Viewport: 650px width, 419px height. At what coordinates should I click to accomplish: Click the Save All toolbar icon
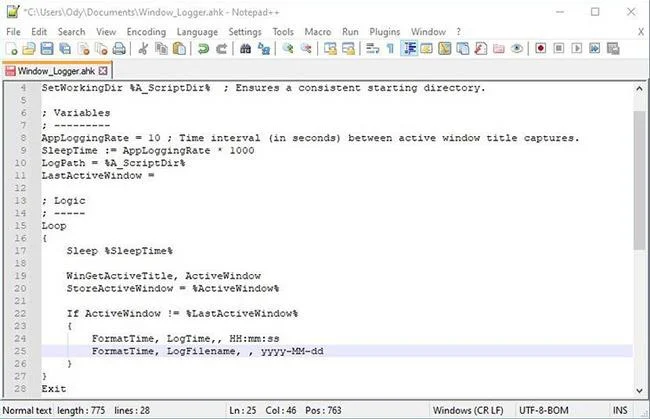click(65, 49)
